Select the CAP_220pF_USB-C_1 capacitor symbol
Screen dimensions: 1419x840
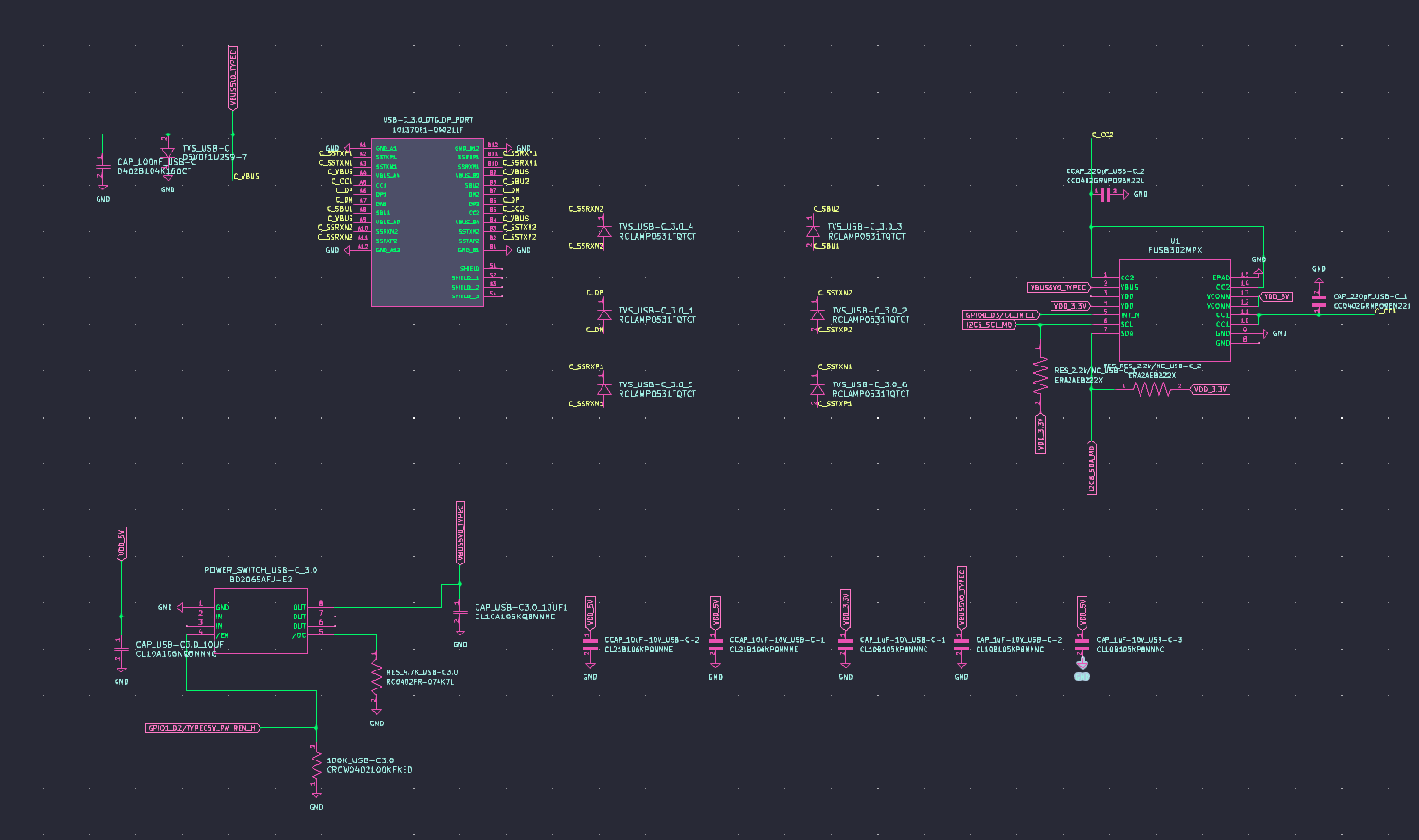[1319, 300]
